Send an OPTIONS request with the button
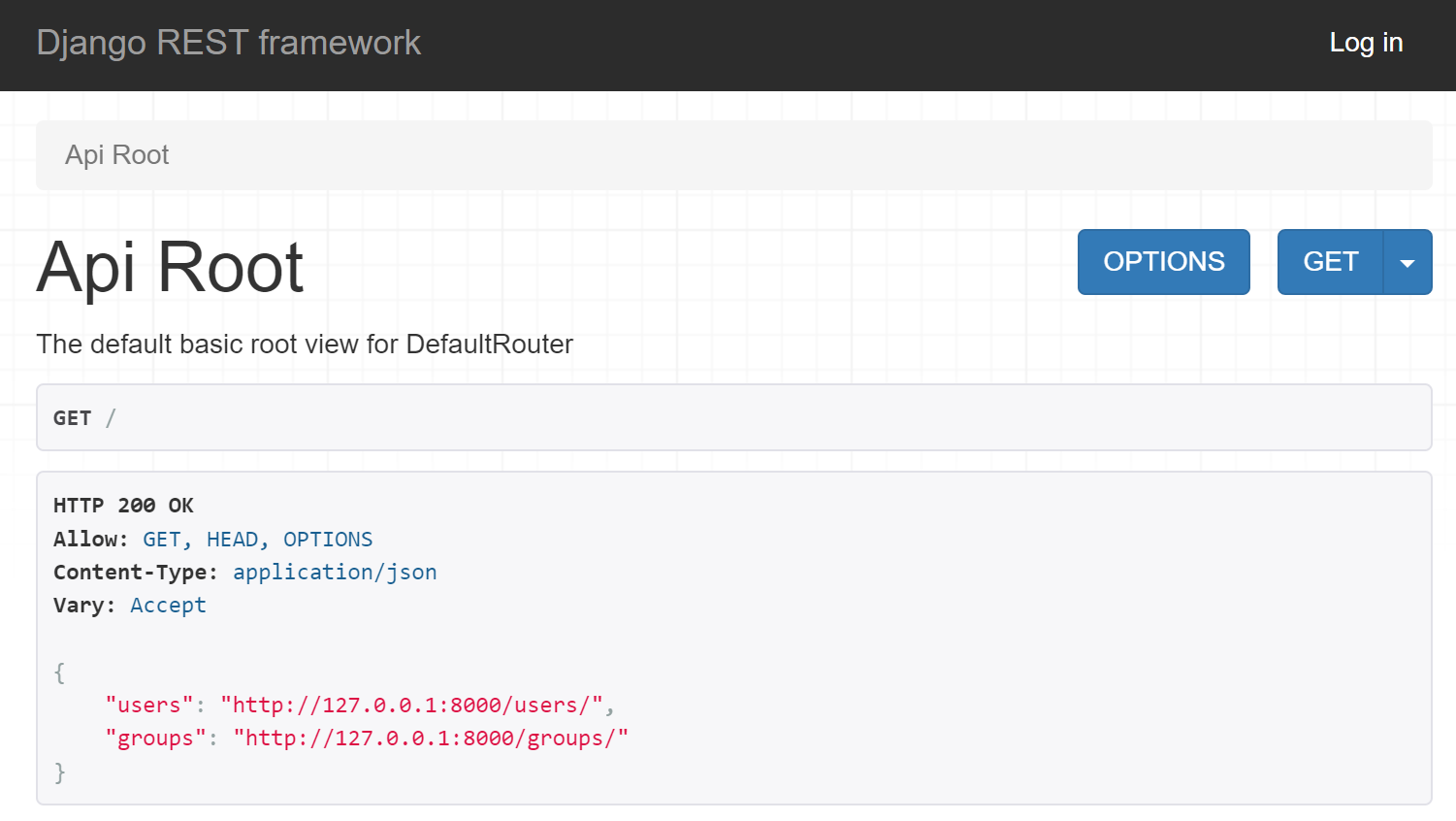The image size is (1456, 821). (1164, 262)
